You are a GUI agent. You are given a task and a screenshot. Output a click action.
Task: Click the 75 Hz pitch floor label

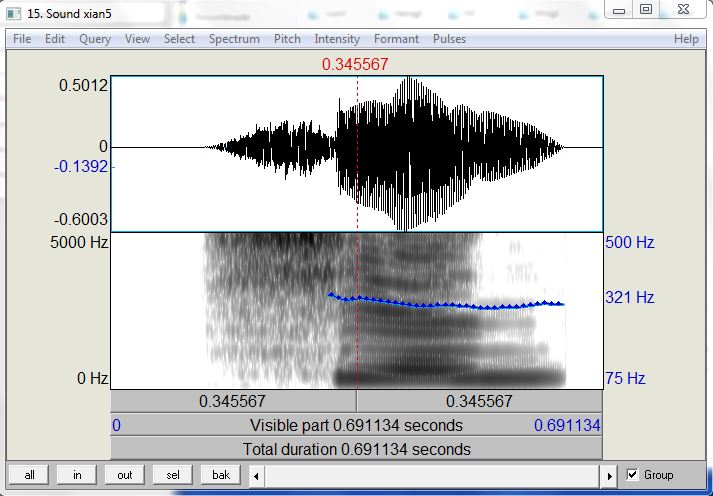625,378
